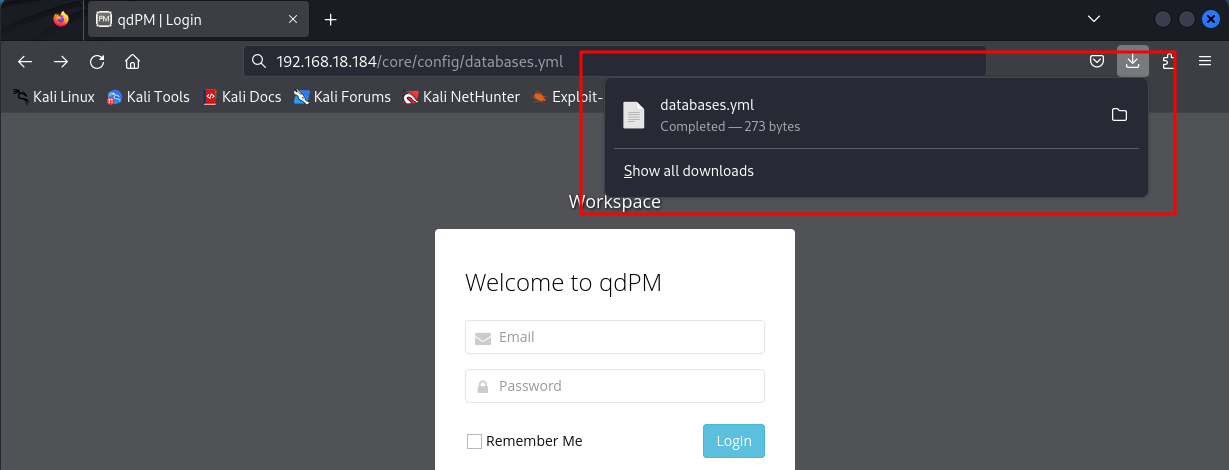This screenshot has height=470, width=1229.
Task: Reload the current page
Action: point(97,61)
